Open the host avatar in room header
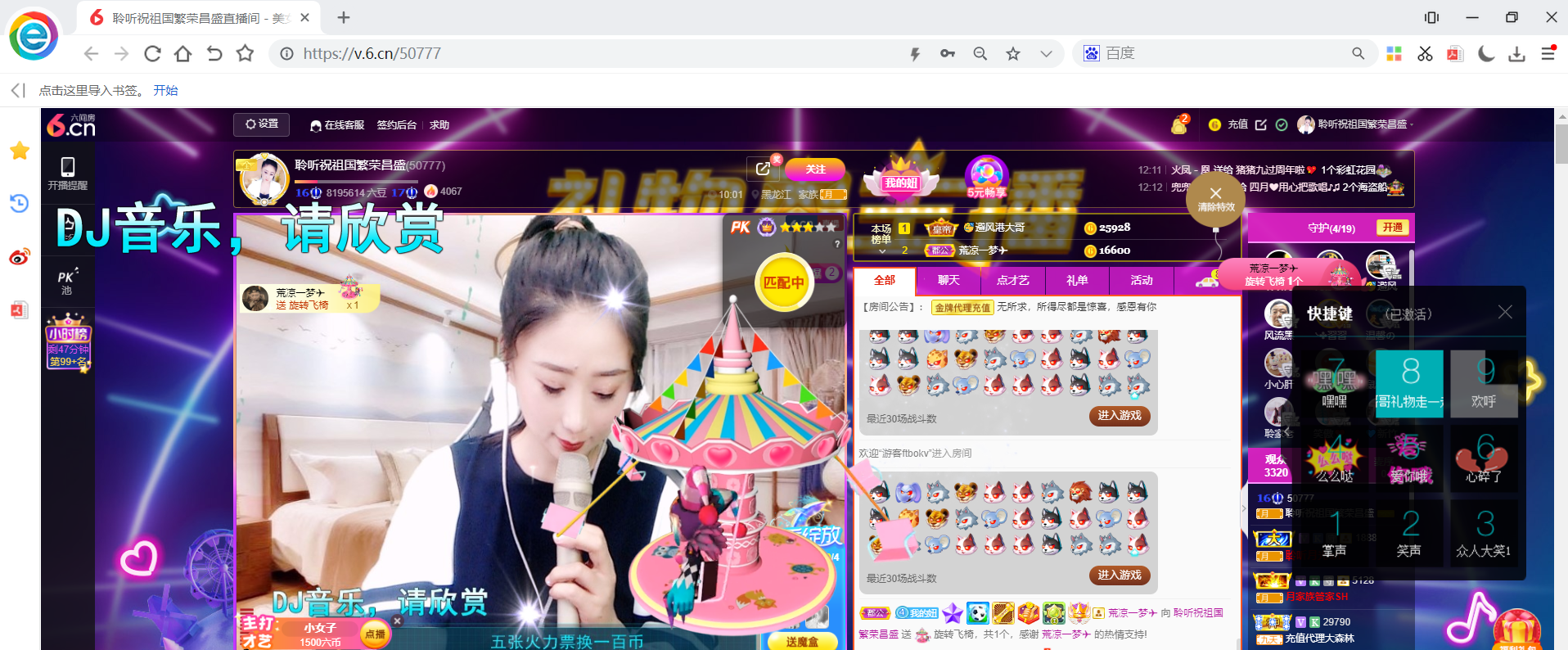 coord(264,179)
